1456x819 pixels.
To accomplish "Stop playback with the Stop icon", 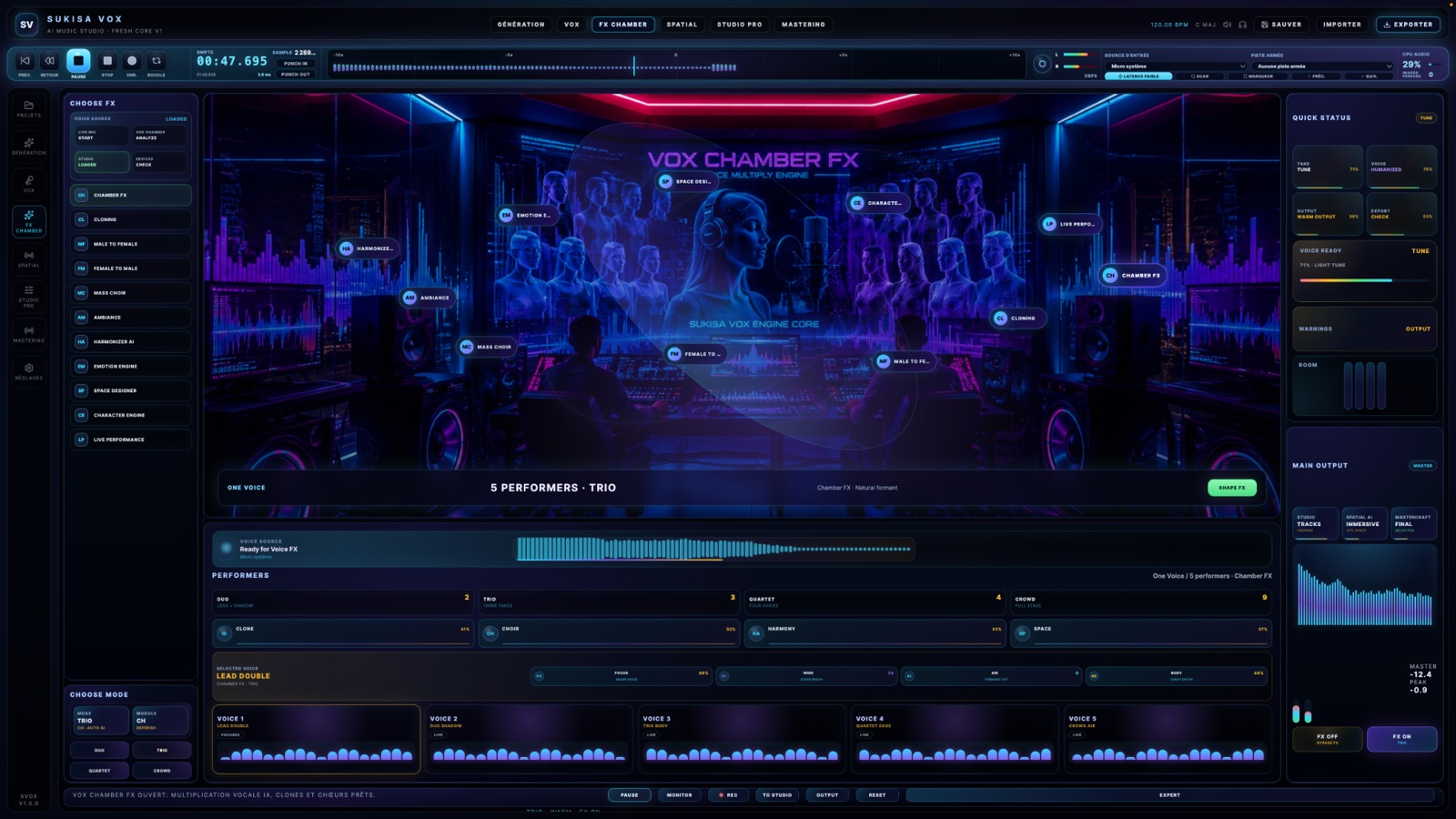I will coord(107,61).
